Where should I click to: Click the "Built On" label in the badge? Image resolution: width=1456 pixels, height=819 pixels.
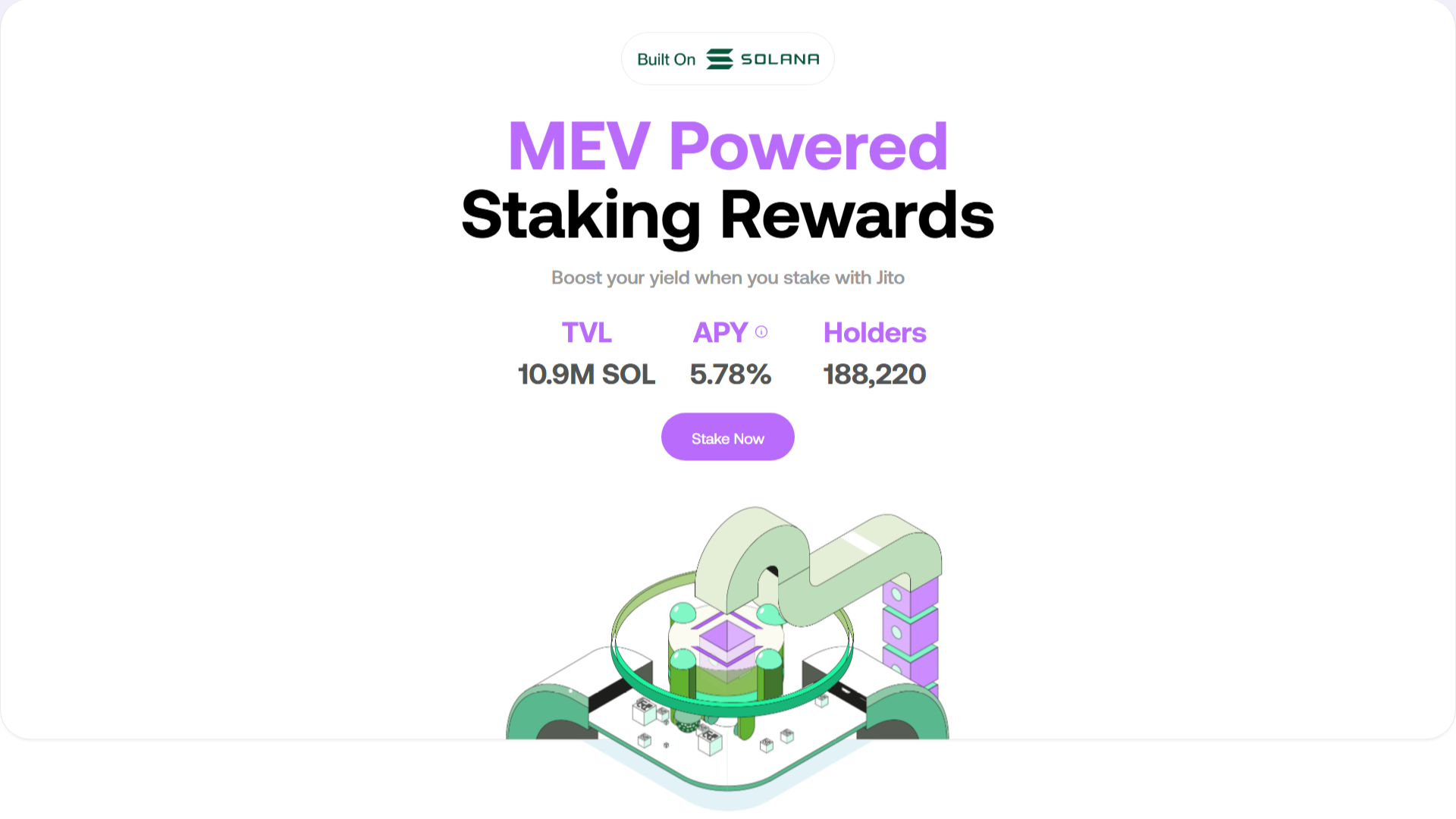[x=666, y=59]
